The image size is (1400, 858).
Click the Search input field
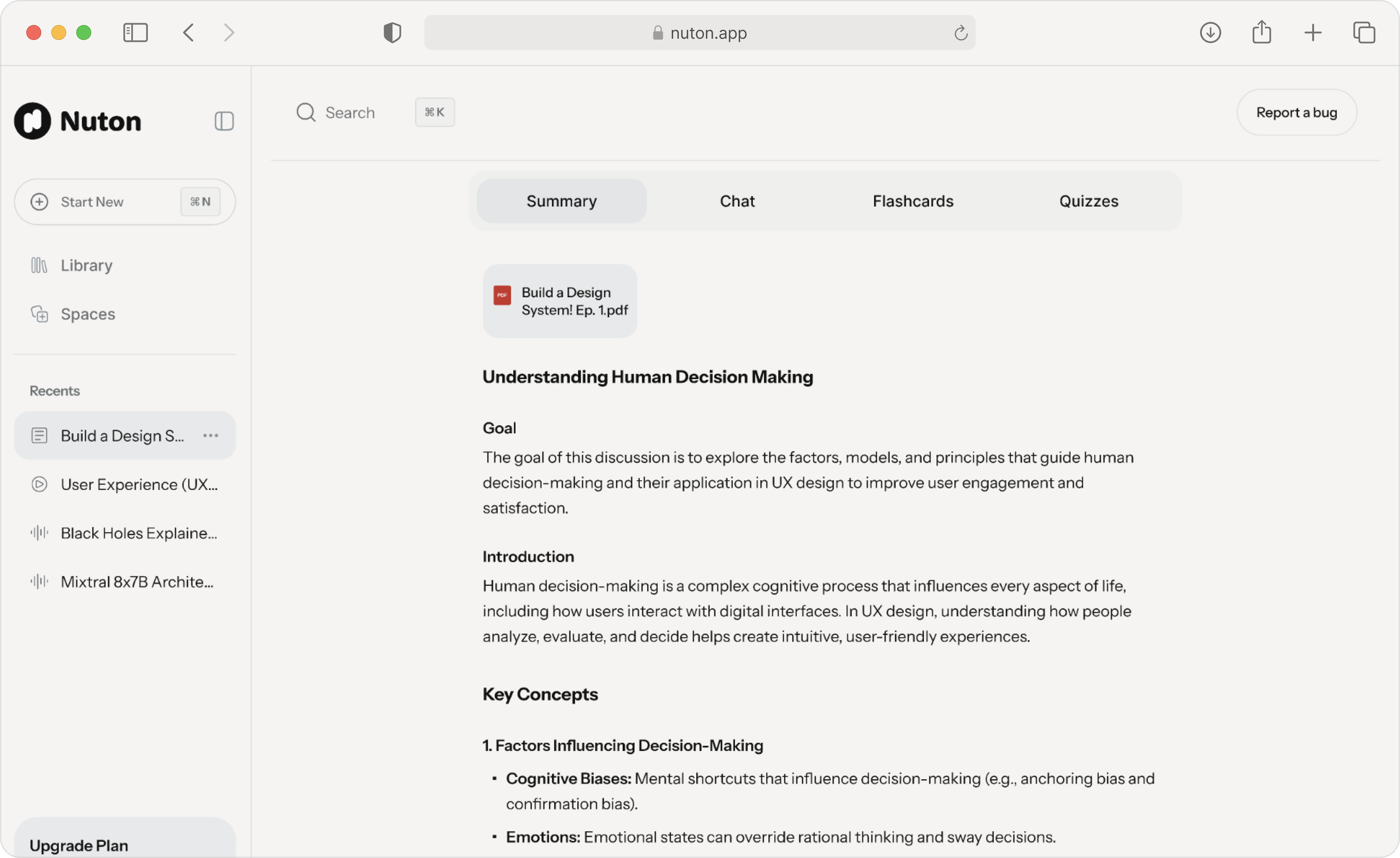point(349,112)
